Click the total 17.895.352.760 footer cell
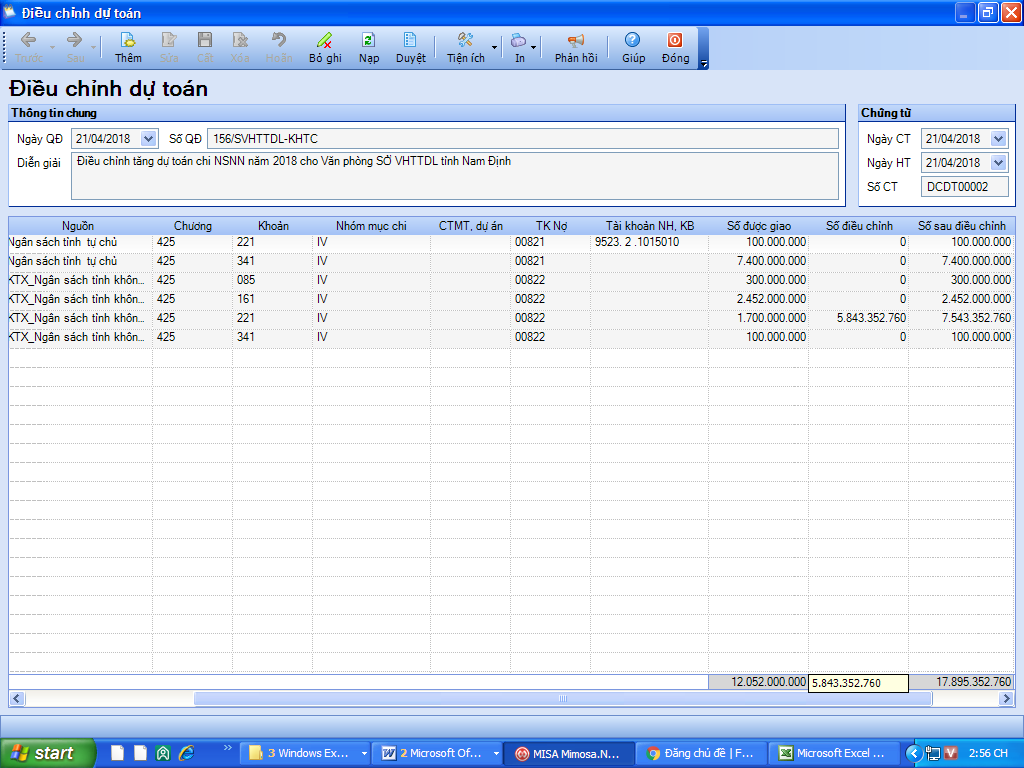Image resolution: width=1024 pixels, height=768 pixels. coord(962,682)
